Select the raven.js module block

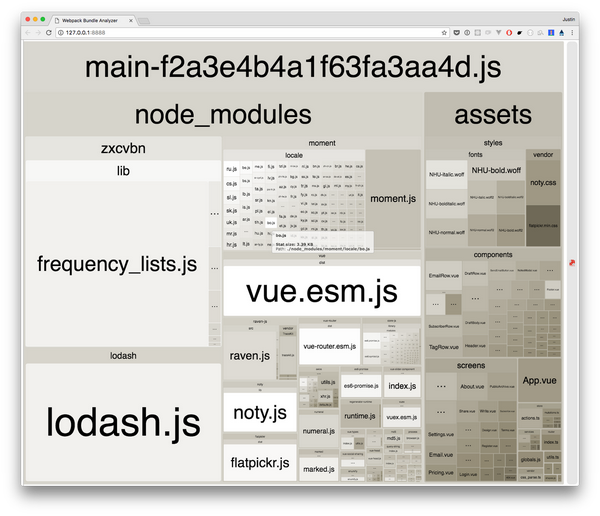(x=249, y=356)
